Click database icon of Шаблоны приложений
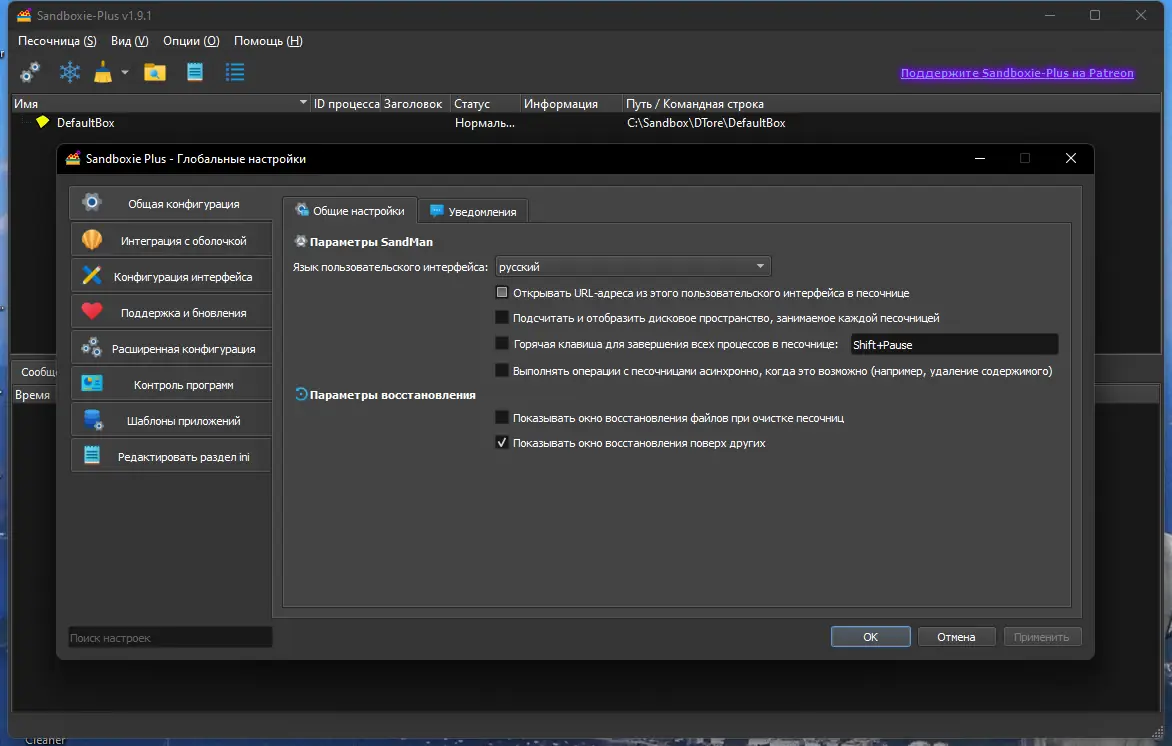 [93, 419]
